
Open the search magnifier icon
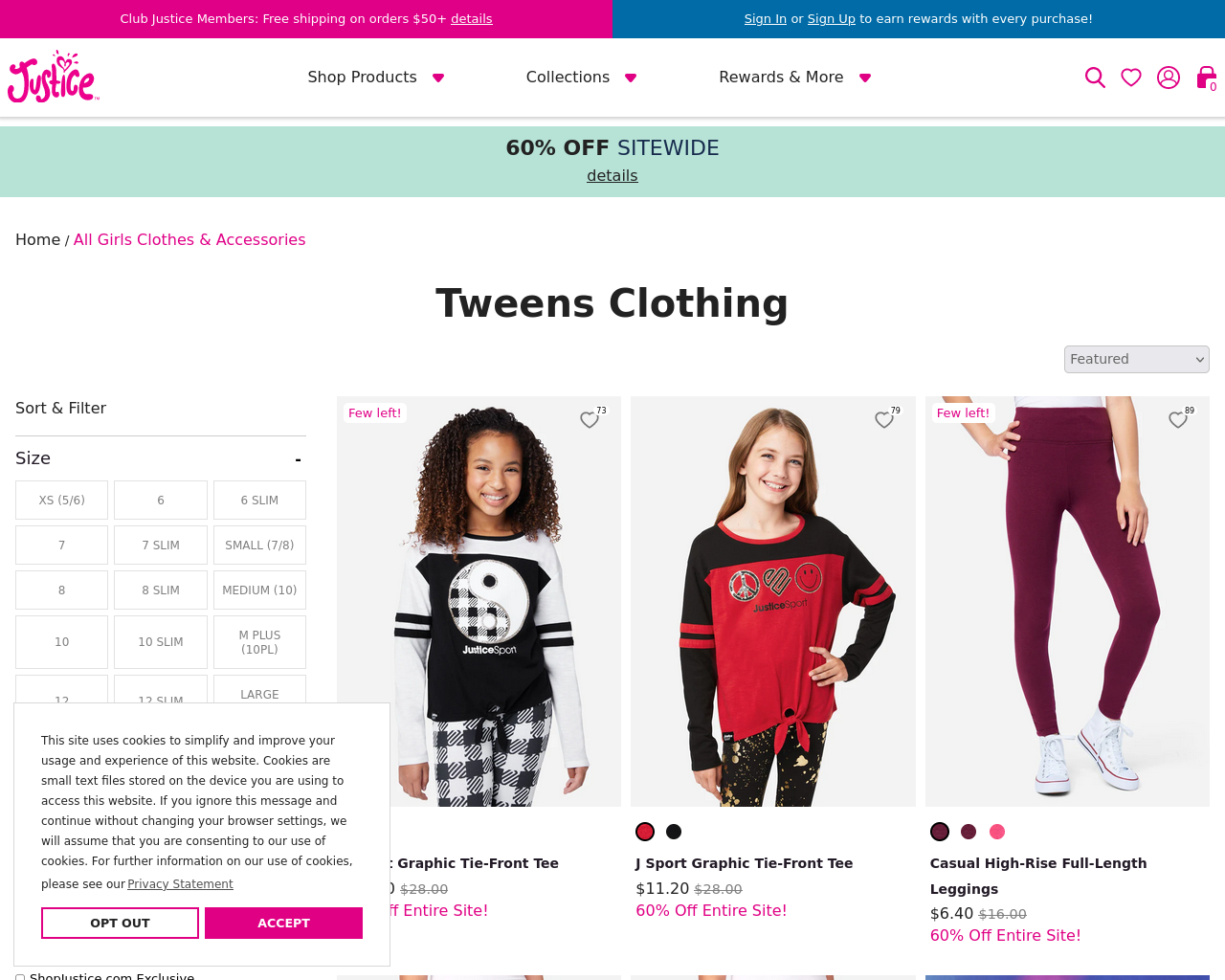coord(1095,78)
